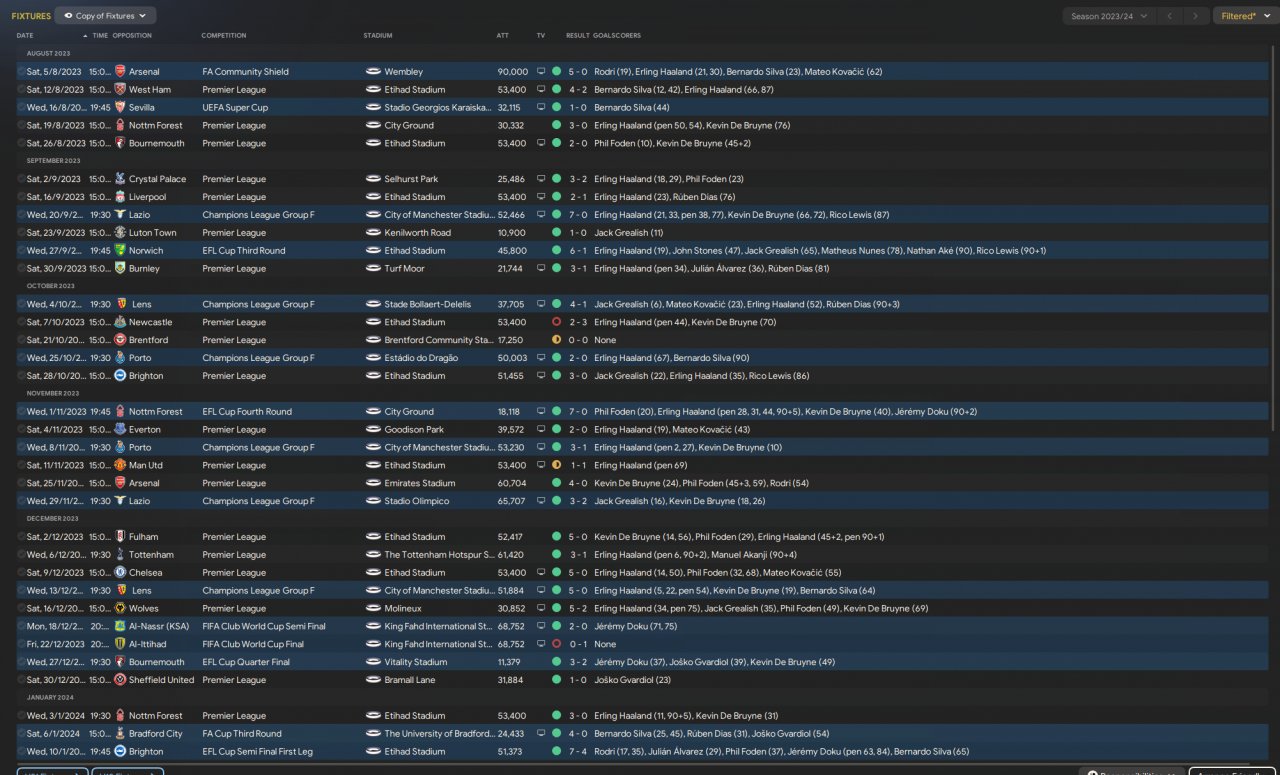The width and height of the screenshot is (1280, 775).
Task: Click the Newcastle club badge
Action: [120, 322]
